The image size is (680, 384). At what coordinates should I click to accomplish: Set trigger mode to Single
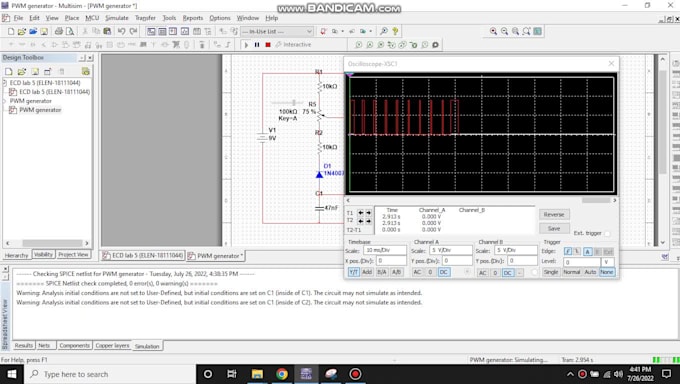551,272
